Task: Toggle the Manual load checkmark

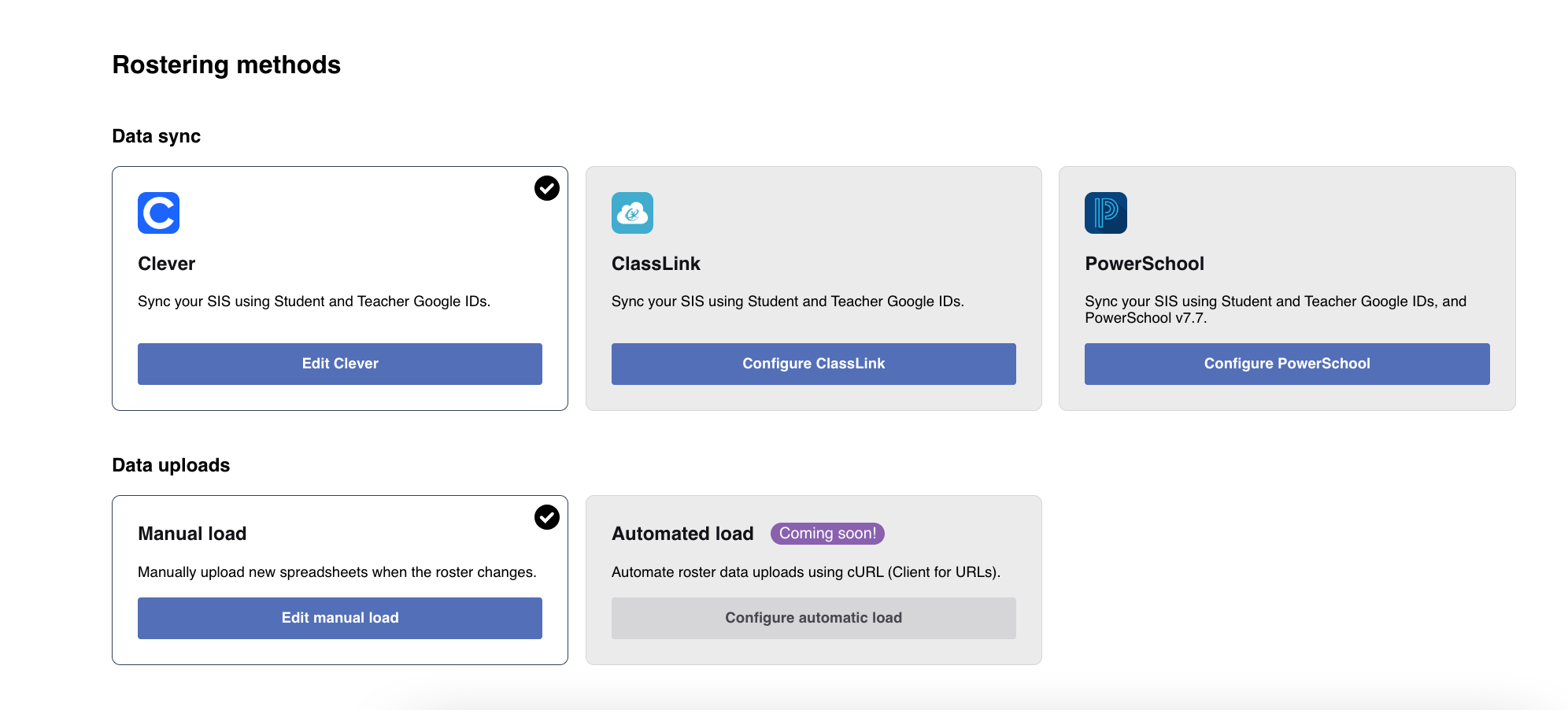Action: [x=547, y=517]
